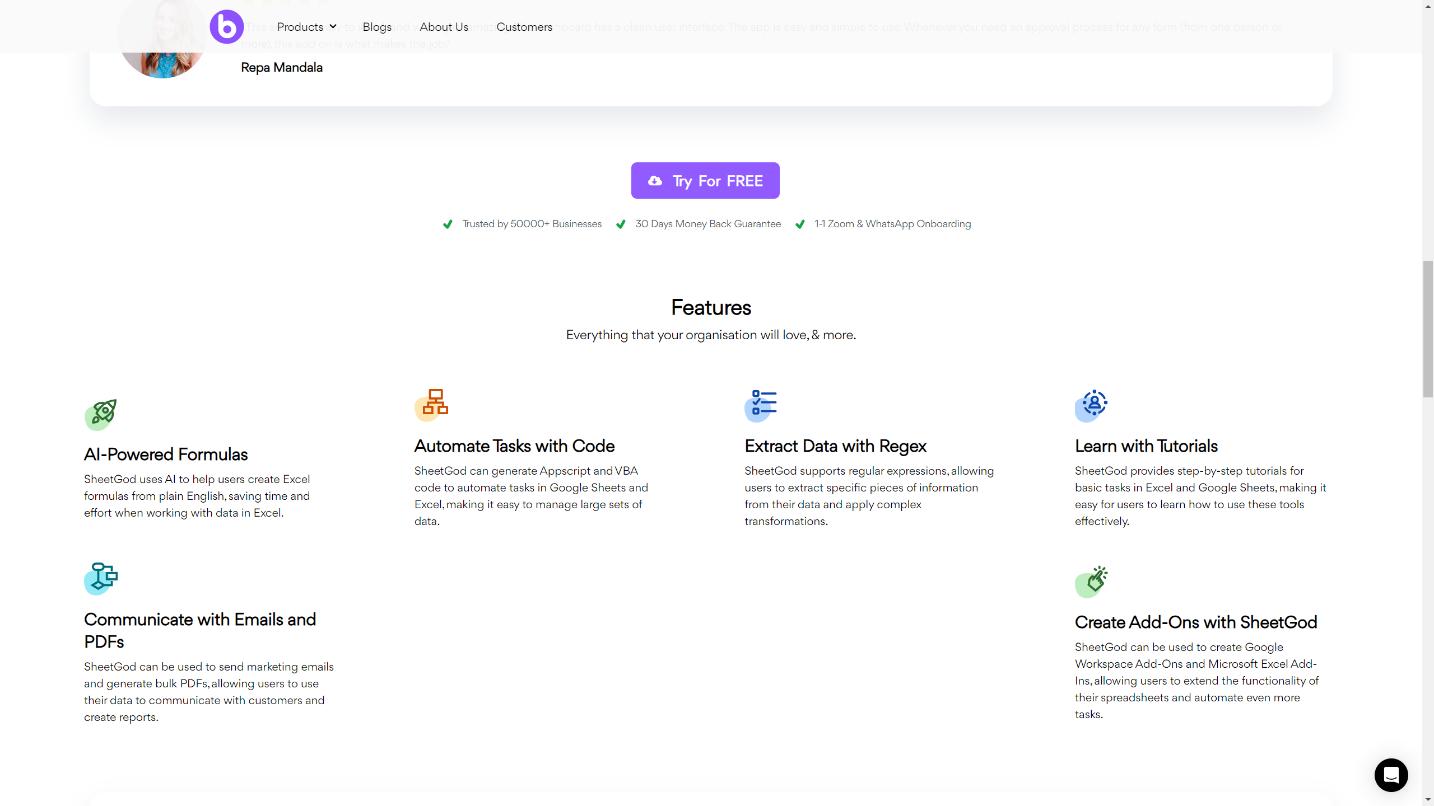
Task: Click the Try For FREE button
Action: pos(705,181)
